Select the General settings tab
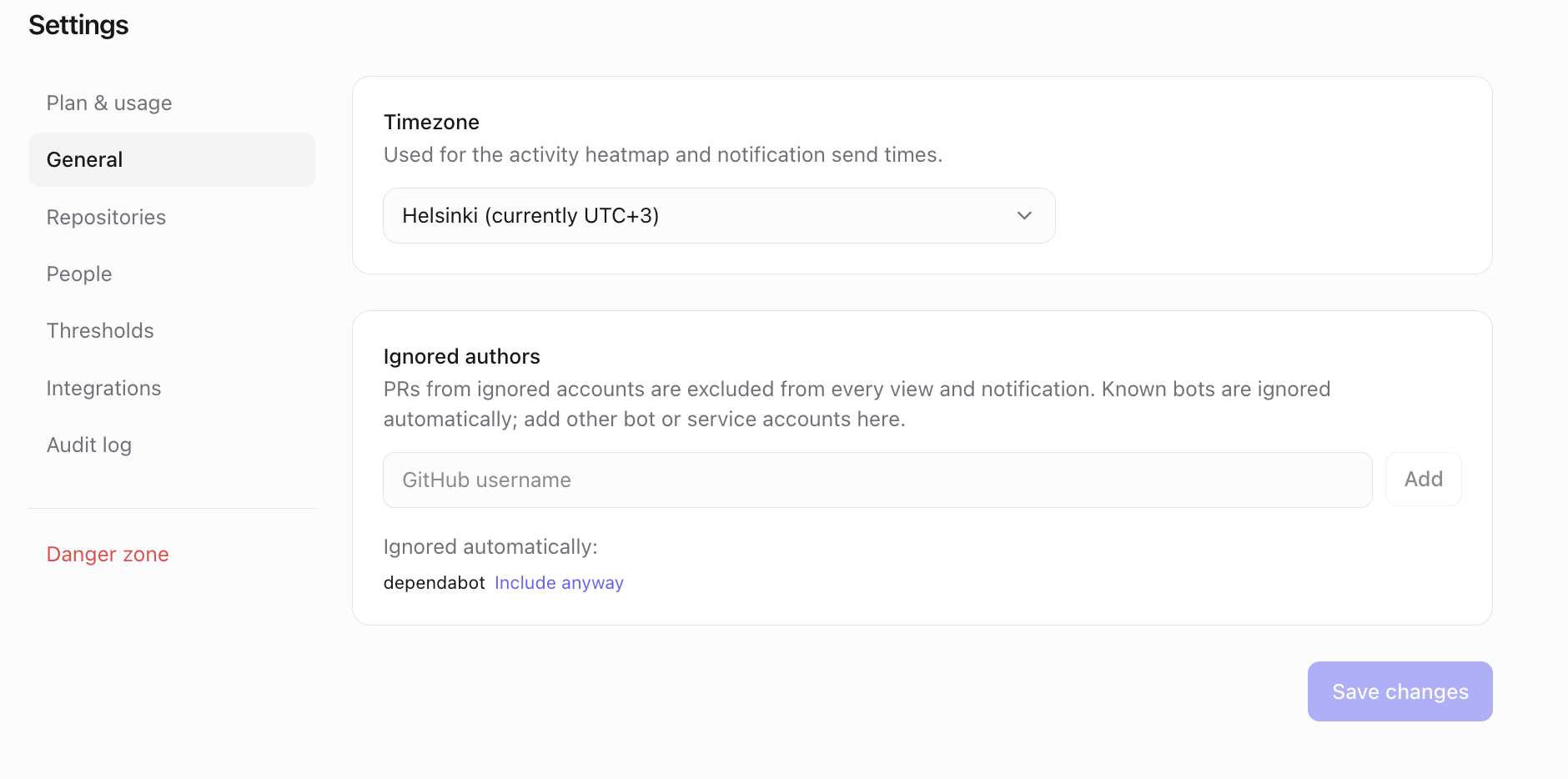The image size is (1568, 779). pyautogui.click(x=172, y=160)
